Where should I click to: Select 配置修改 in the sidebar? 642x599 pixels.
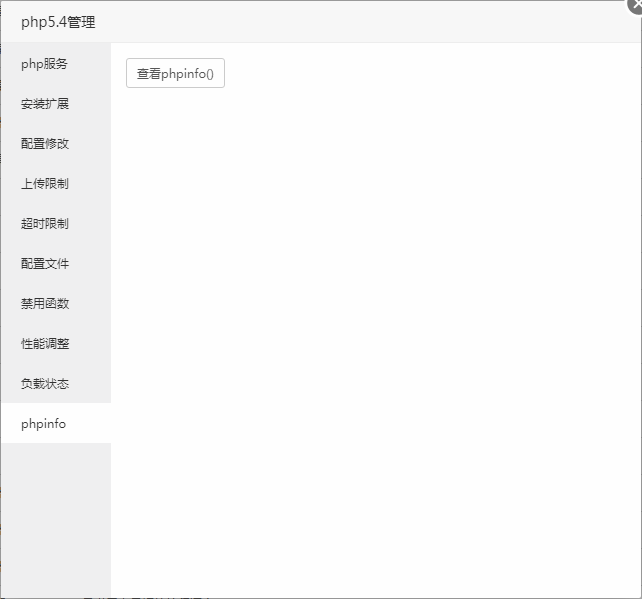click(56, 144)
